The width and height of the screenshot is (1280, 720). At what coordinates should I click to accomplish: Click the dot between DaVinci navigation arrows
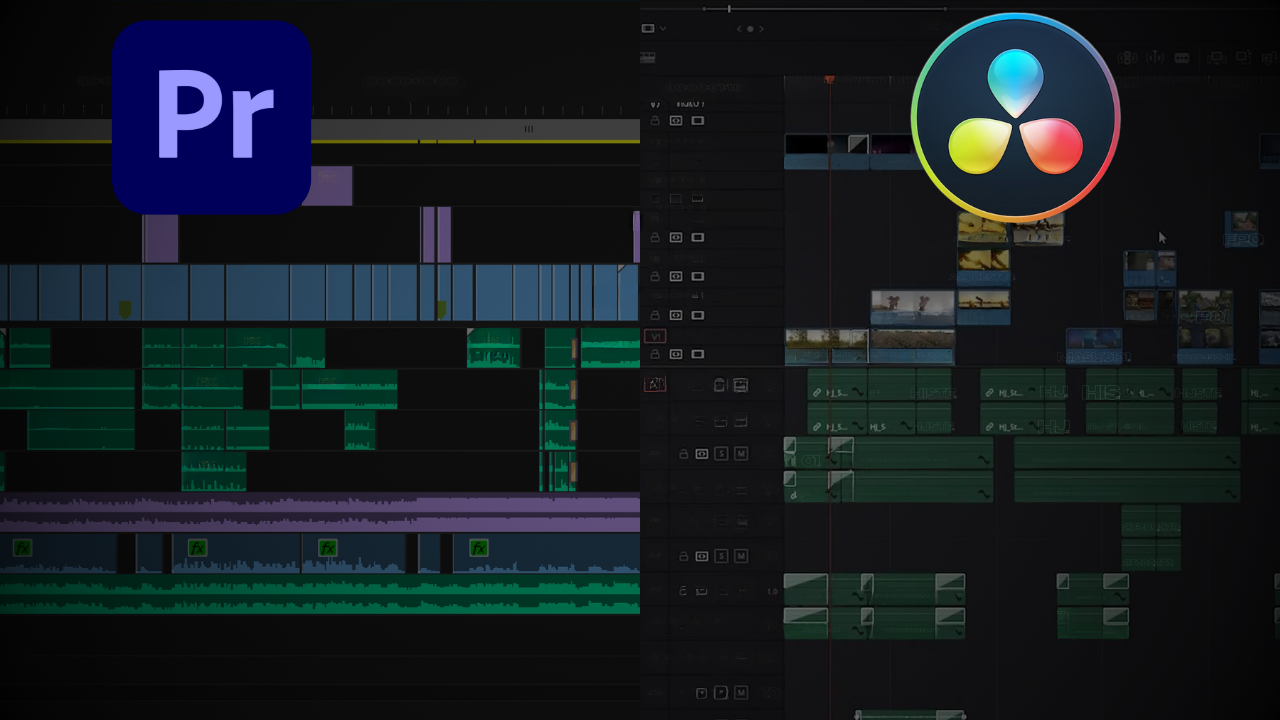click(751, 29)
